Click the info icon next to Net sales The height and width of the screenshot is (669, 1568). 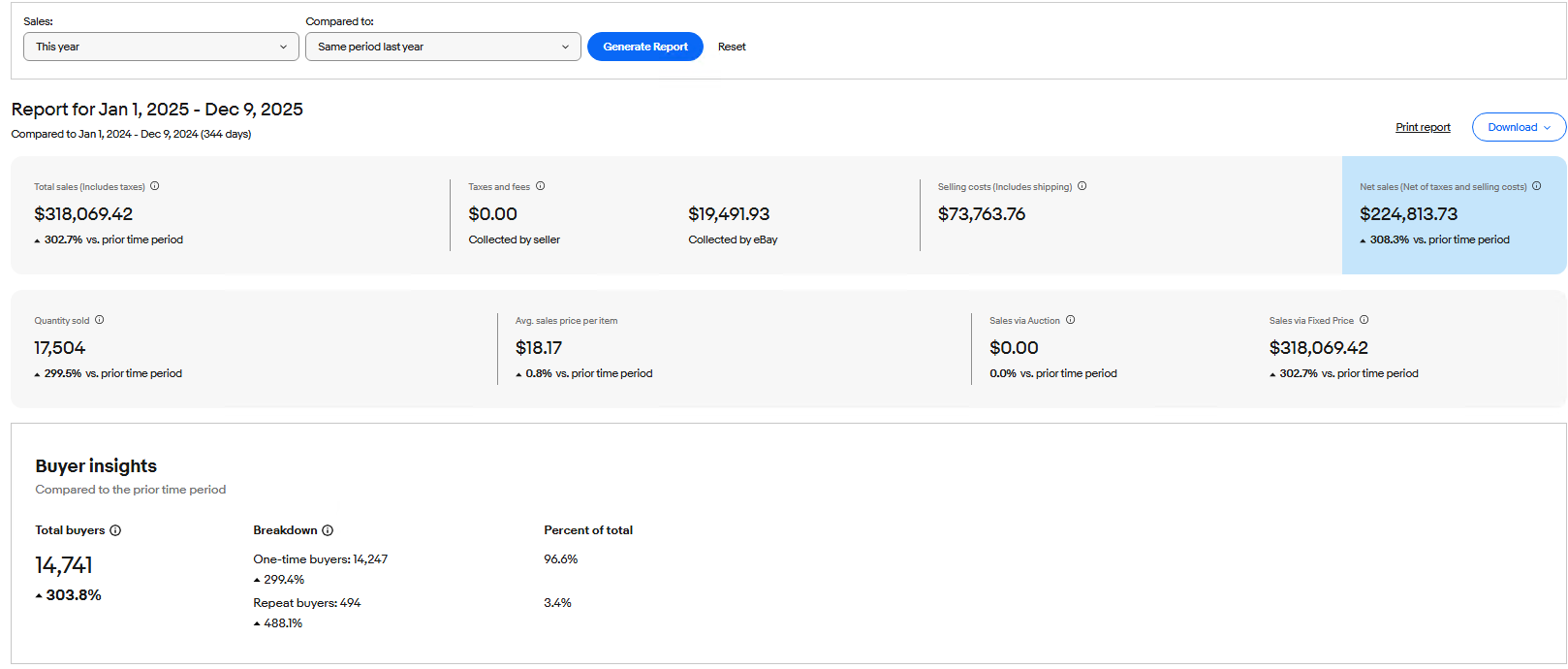pyautogui.click(x=1537, y=186)
